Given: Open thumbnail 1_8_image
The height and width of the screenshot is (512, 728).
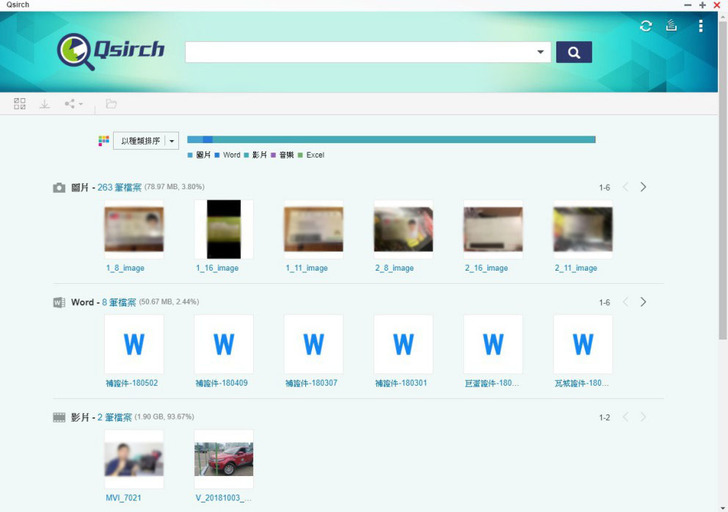Looking at the screenshot, I should [x=134, y=229].
